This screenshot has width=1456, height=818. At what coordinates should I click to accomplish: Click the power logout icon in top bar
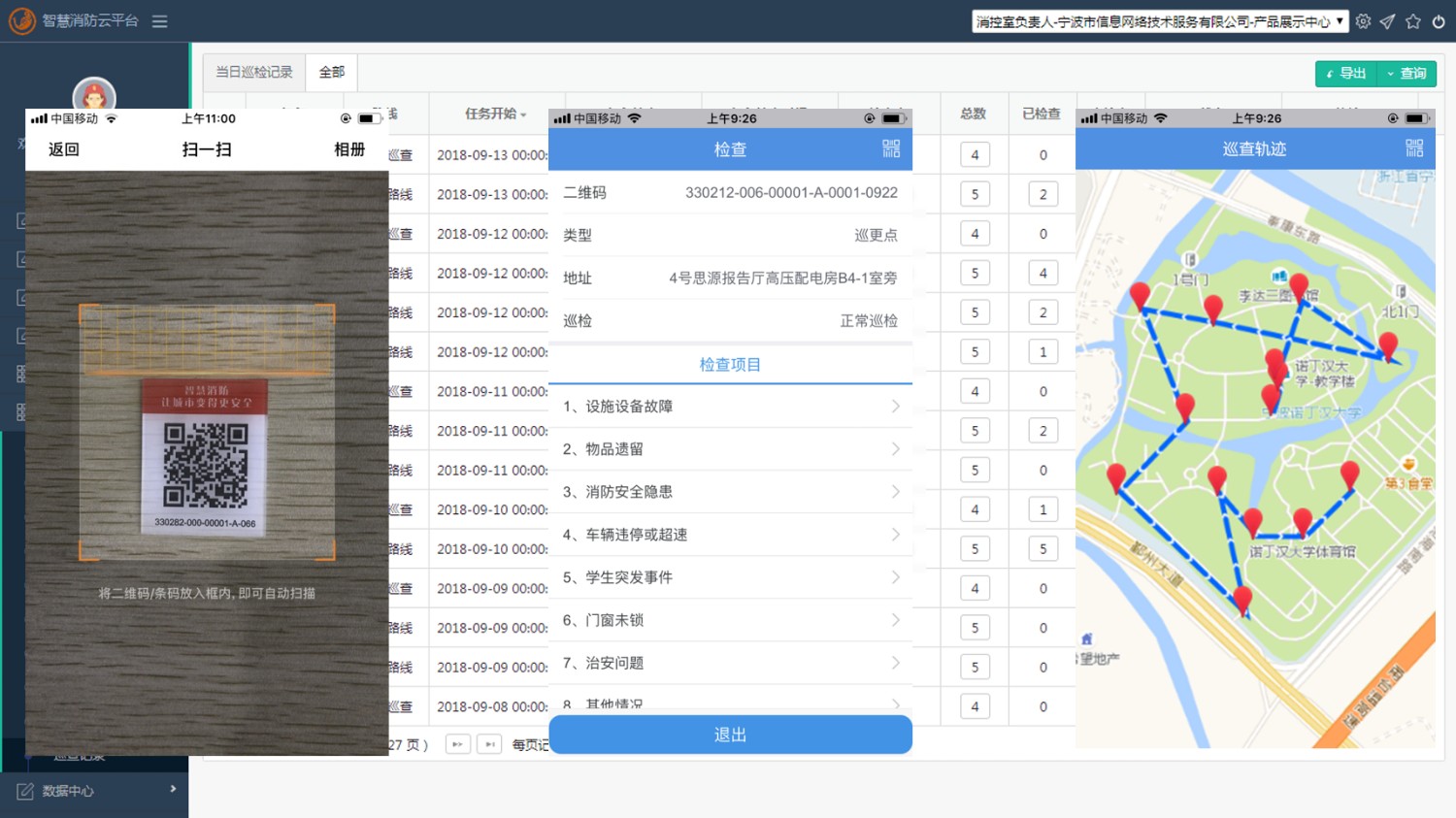(x=1439, y=21)
